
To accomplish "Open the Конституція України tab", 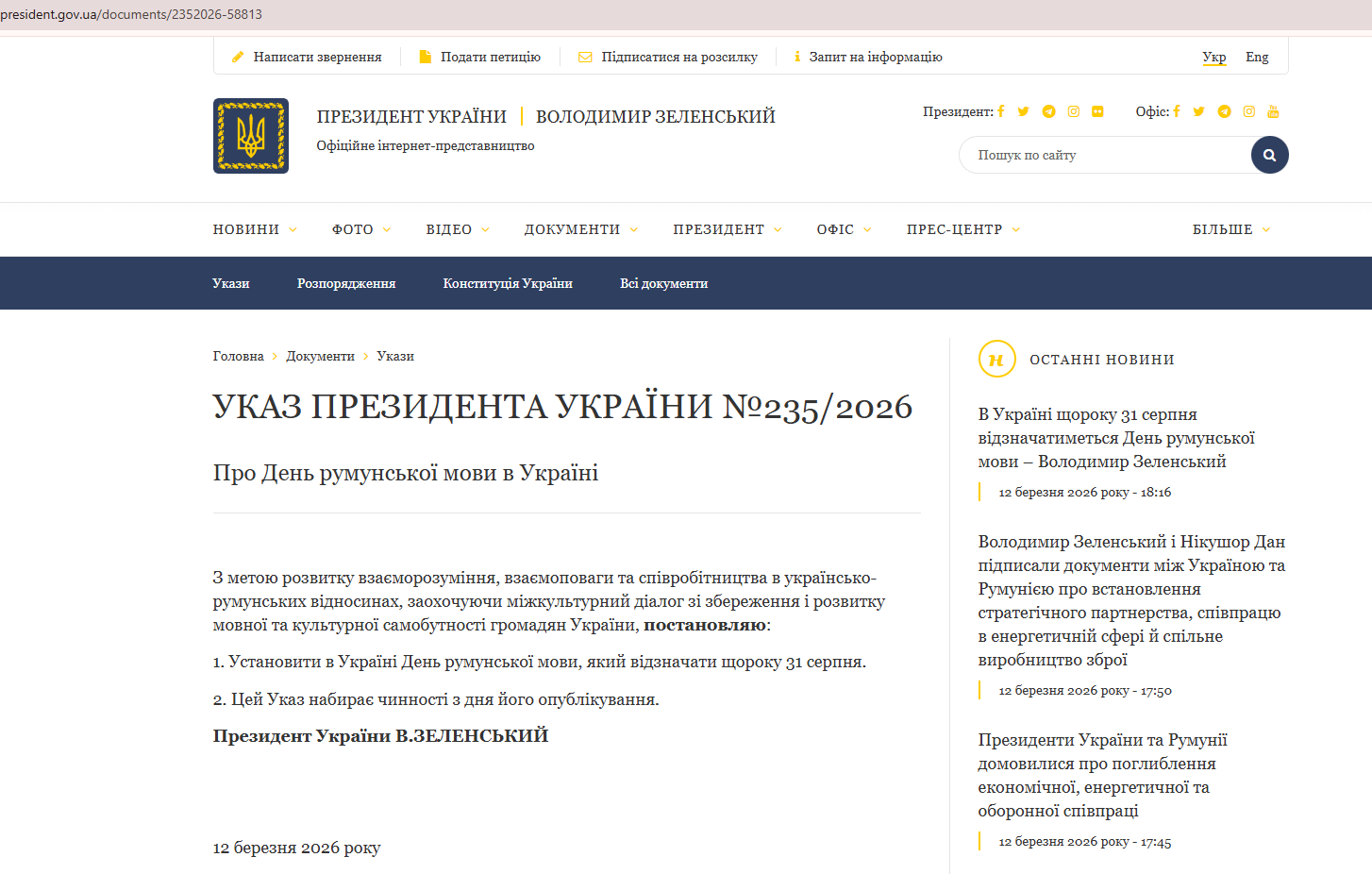I will tap(508, 283).
